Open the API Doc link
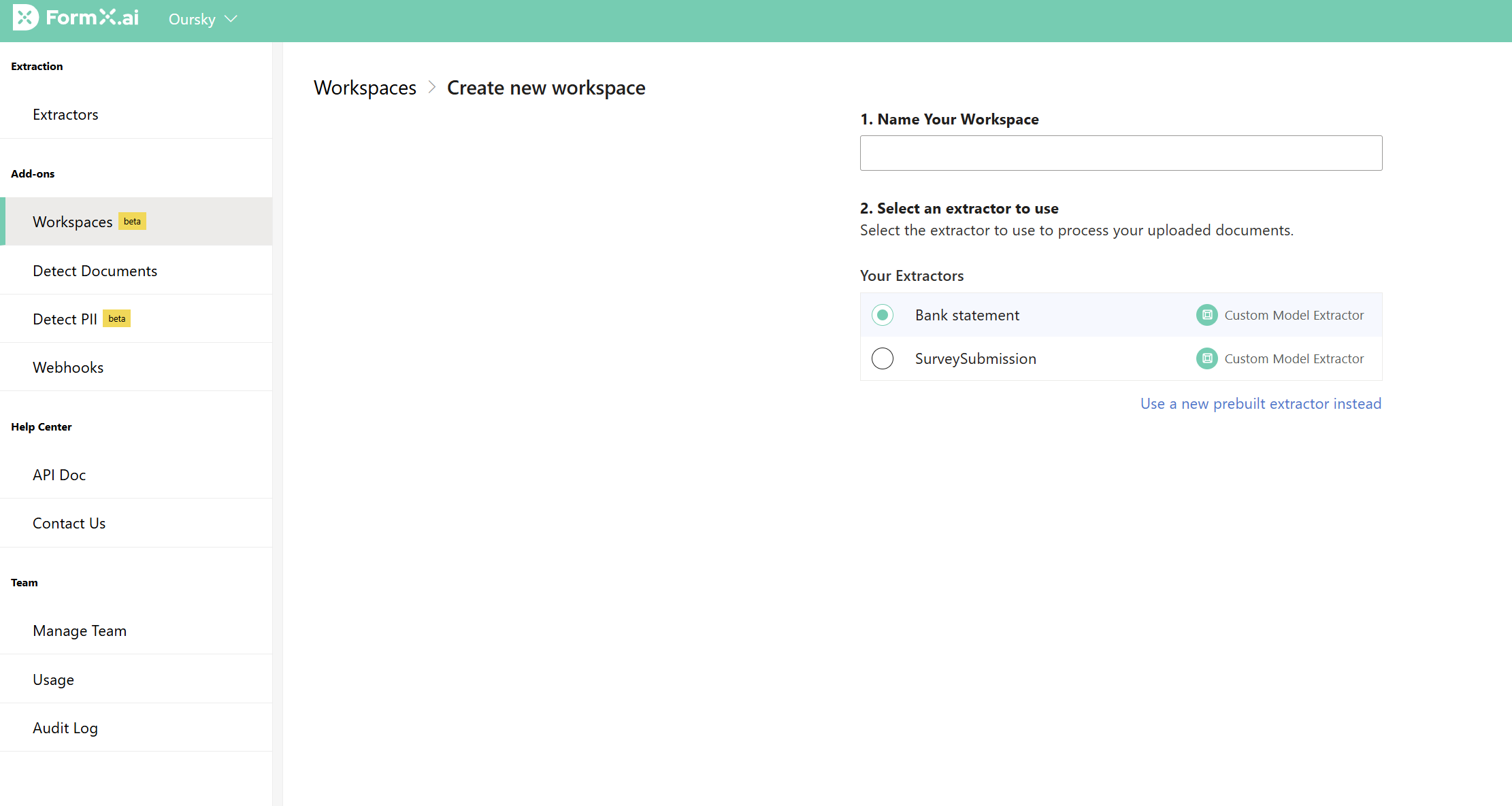Screen dimensions: 1512x806 (x=59, y=475)
